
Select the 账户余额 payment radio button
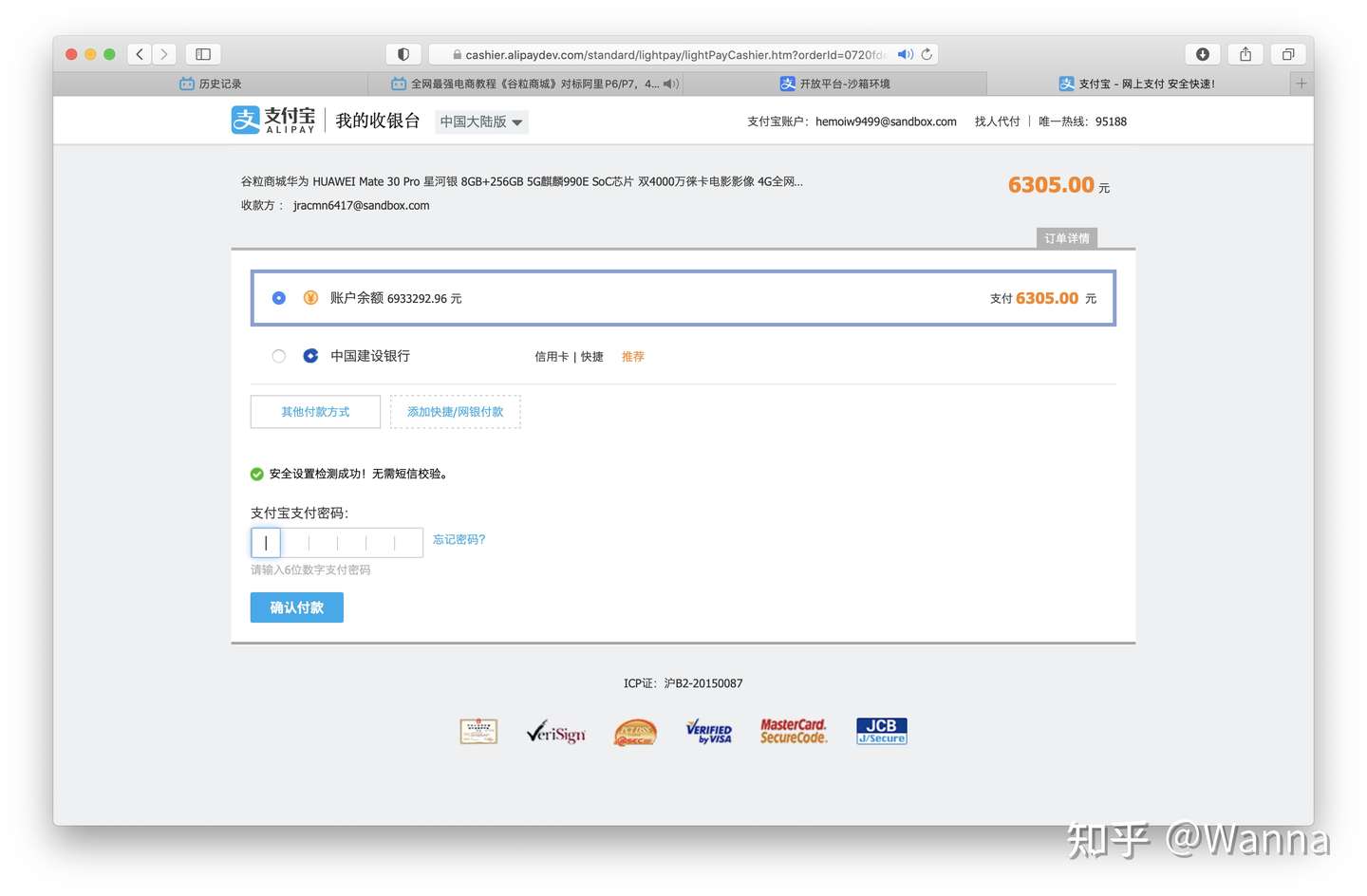(278, 297)
